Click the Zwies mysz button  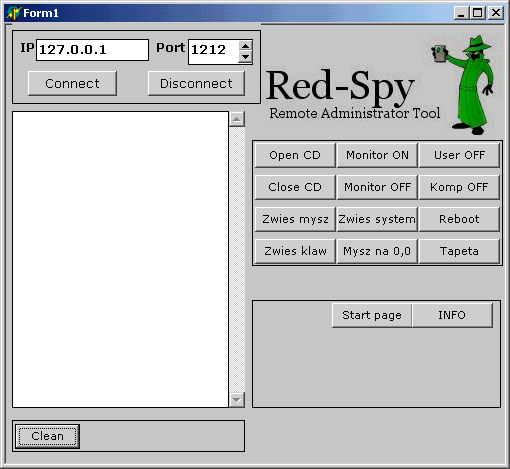295,219
